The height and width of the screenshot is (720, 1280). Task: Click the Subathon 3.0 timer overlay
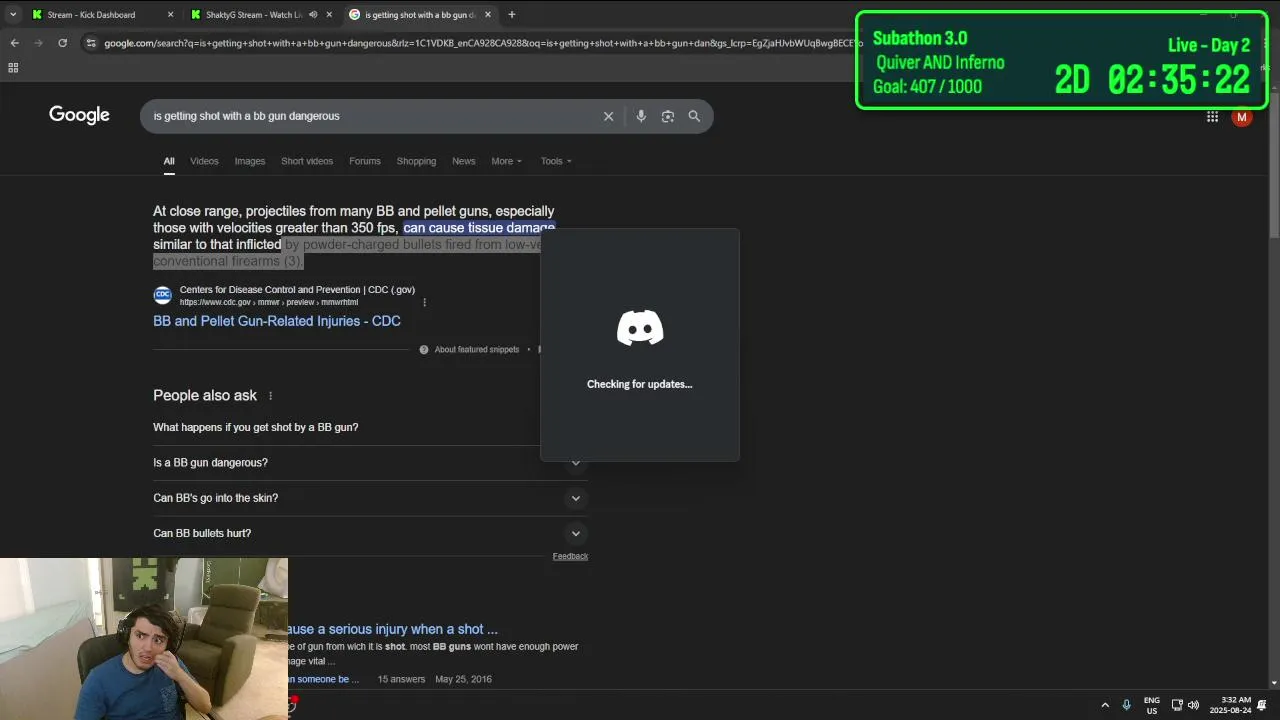[1062, 60]
